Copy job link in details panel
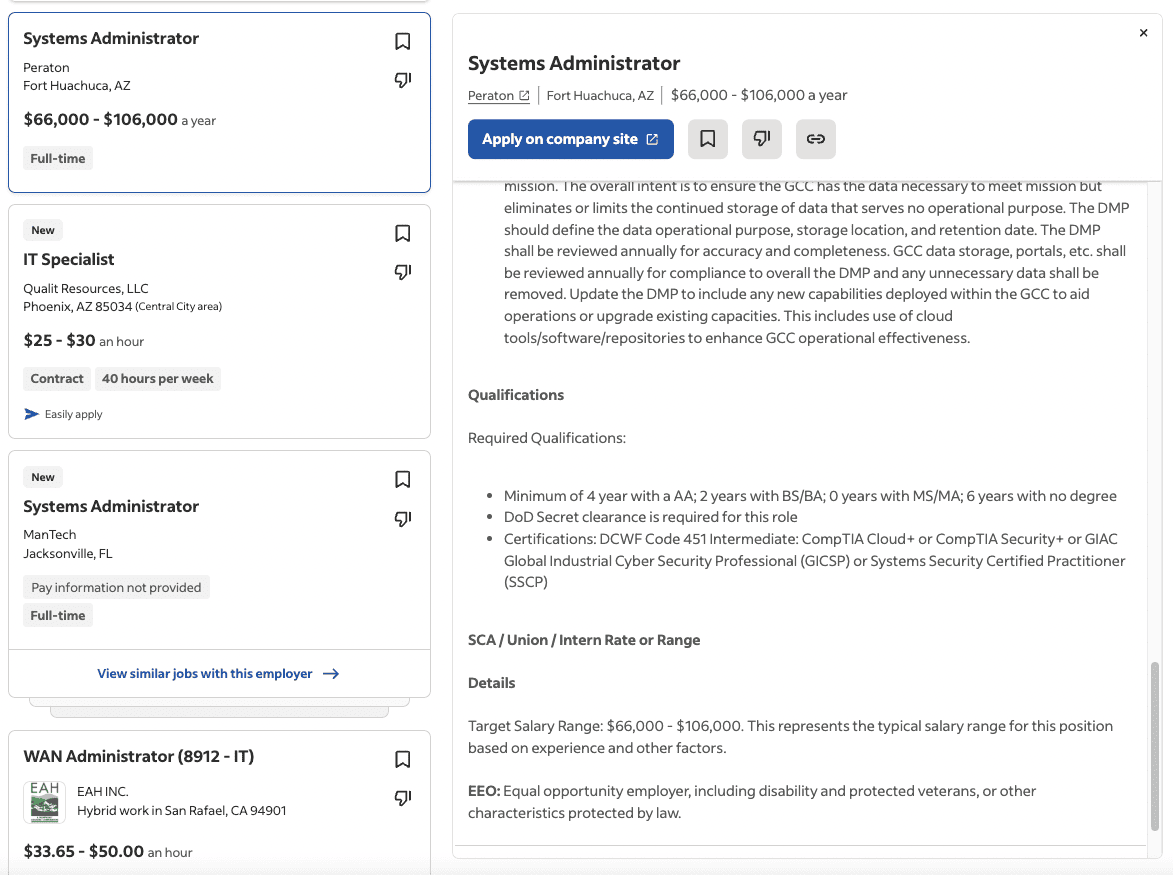The height and width of the screenshot is (875, 1173). click(815, 139)
